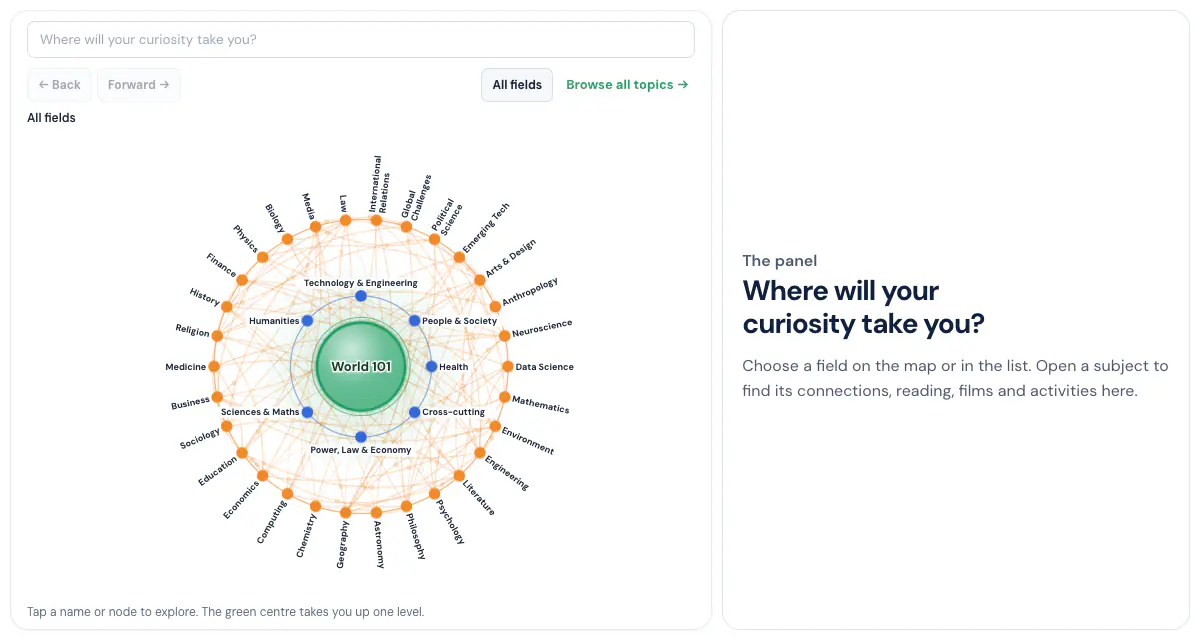Choose the Mathematics subject on the map
The width and height of the screenshot is (1200, 640).
[x=505, y=397]
